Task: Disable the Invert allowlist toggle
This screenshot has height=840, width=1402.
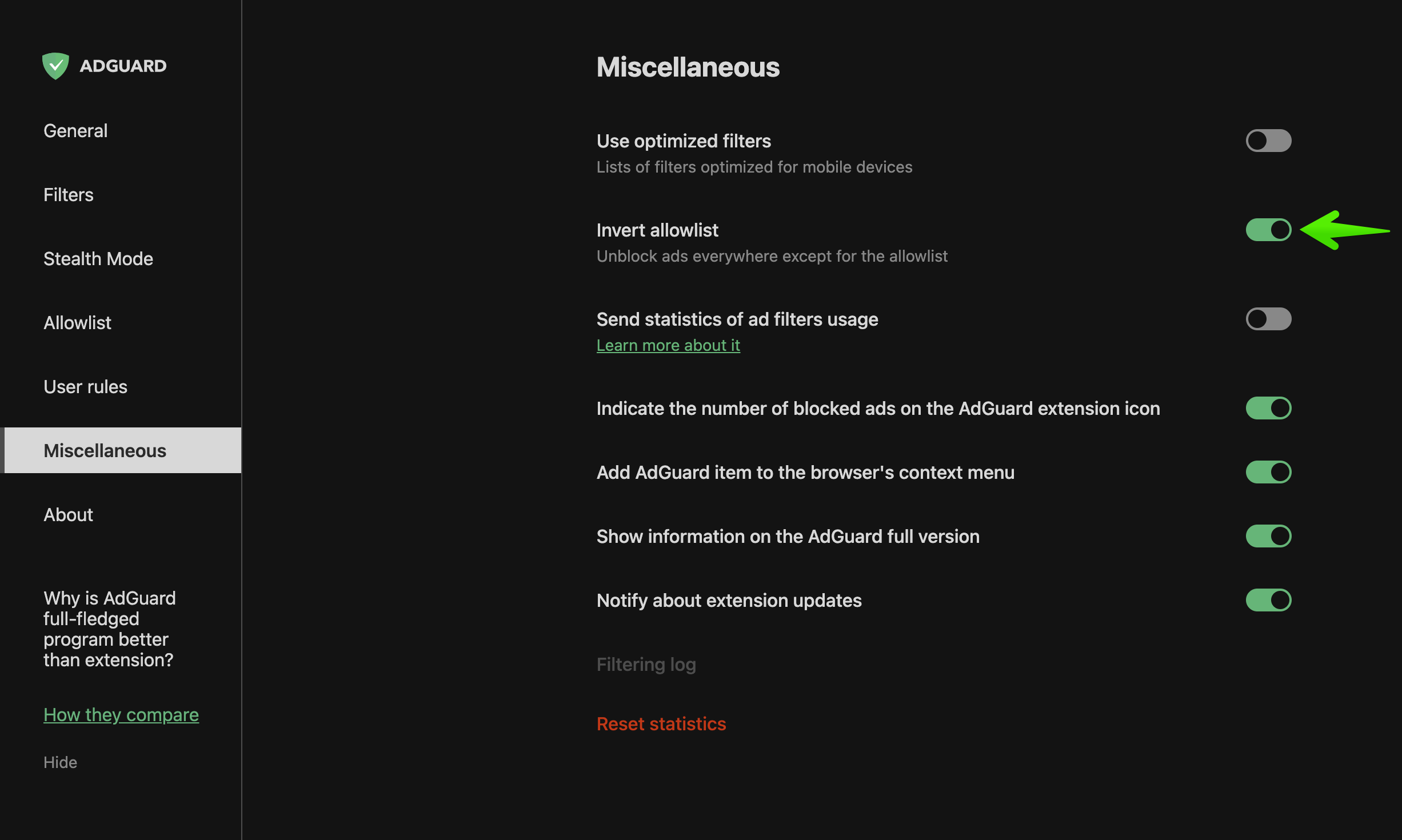Action: pyautogui.click(x=1268, y=230)
